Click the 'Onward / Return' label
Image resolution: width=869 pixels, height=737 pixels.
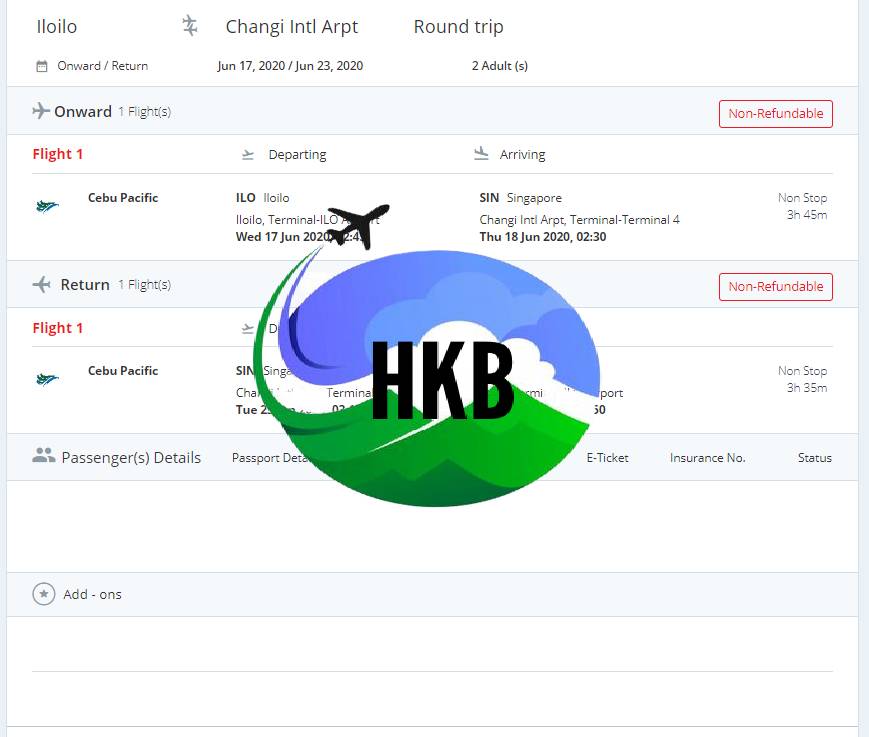point(103,66)
